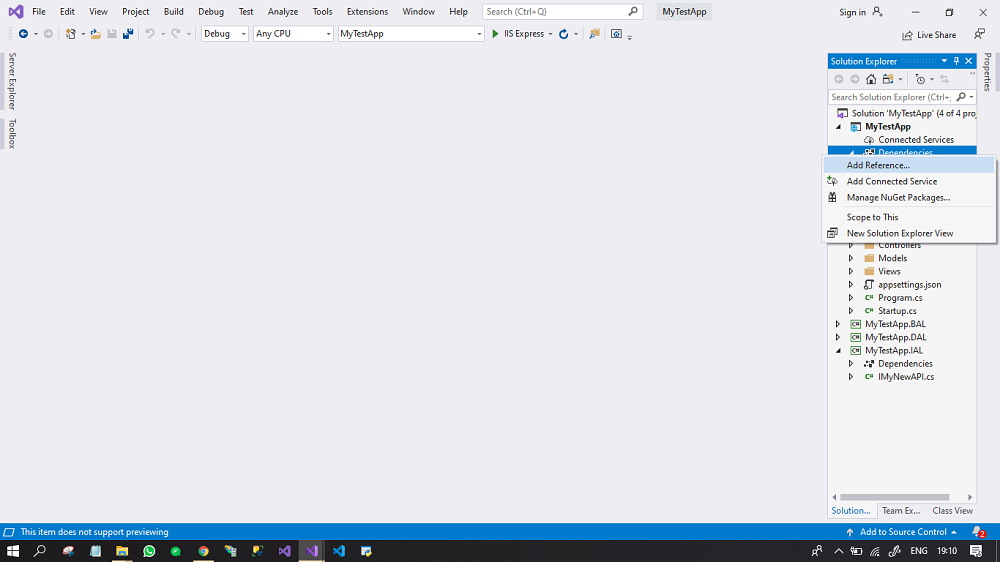Open Chrome from the taskbar
Viewport: 1000px width, 562px height.
(203, 551)
